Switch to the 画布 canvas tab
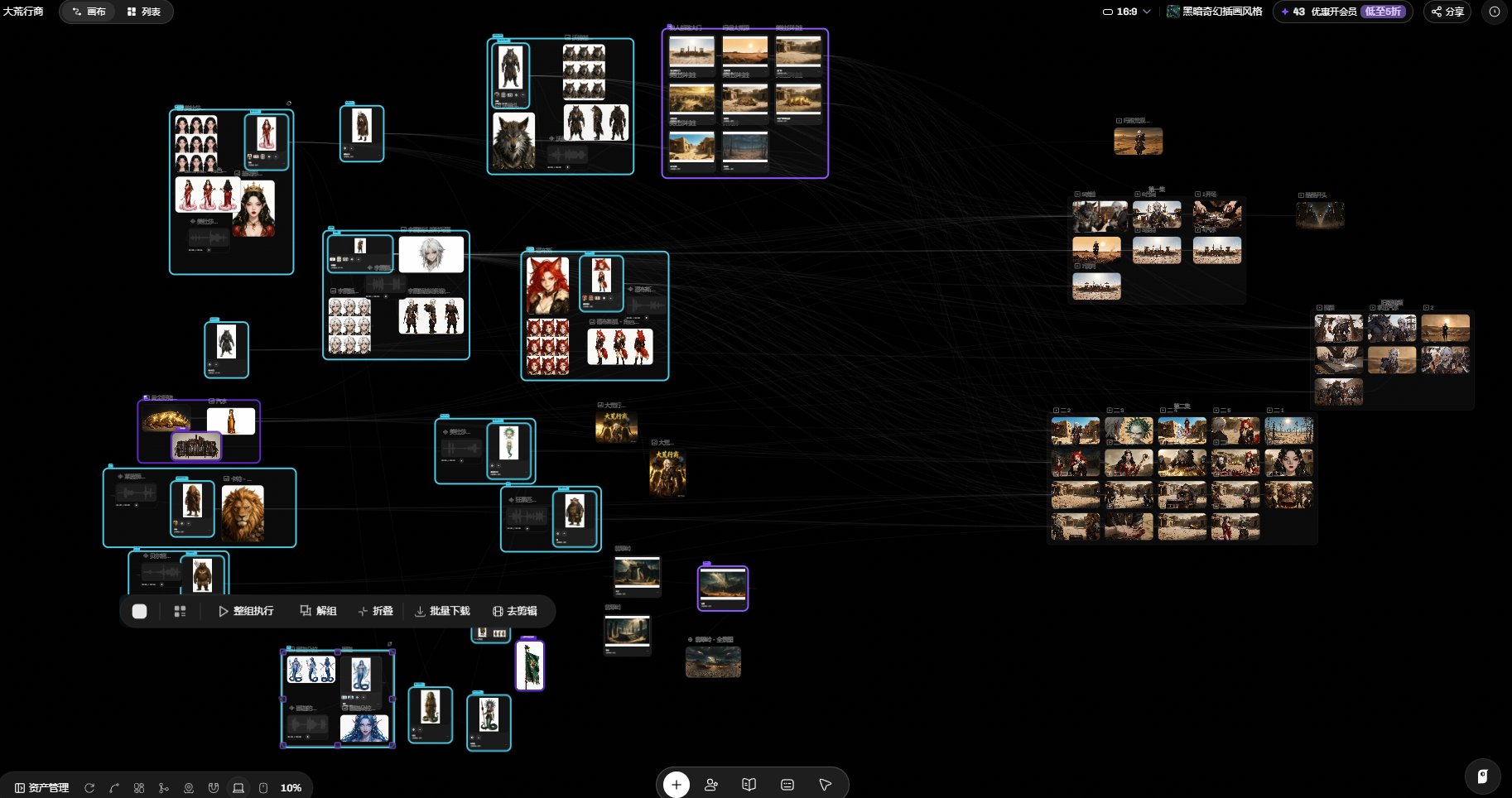This screenshot has width=1512, height=798. coord(89,12)
